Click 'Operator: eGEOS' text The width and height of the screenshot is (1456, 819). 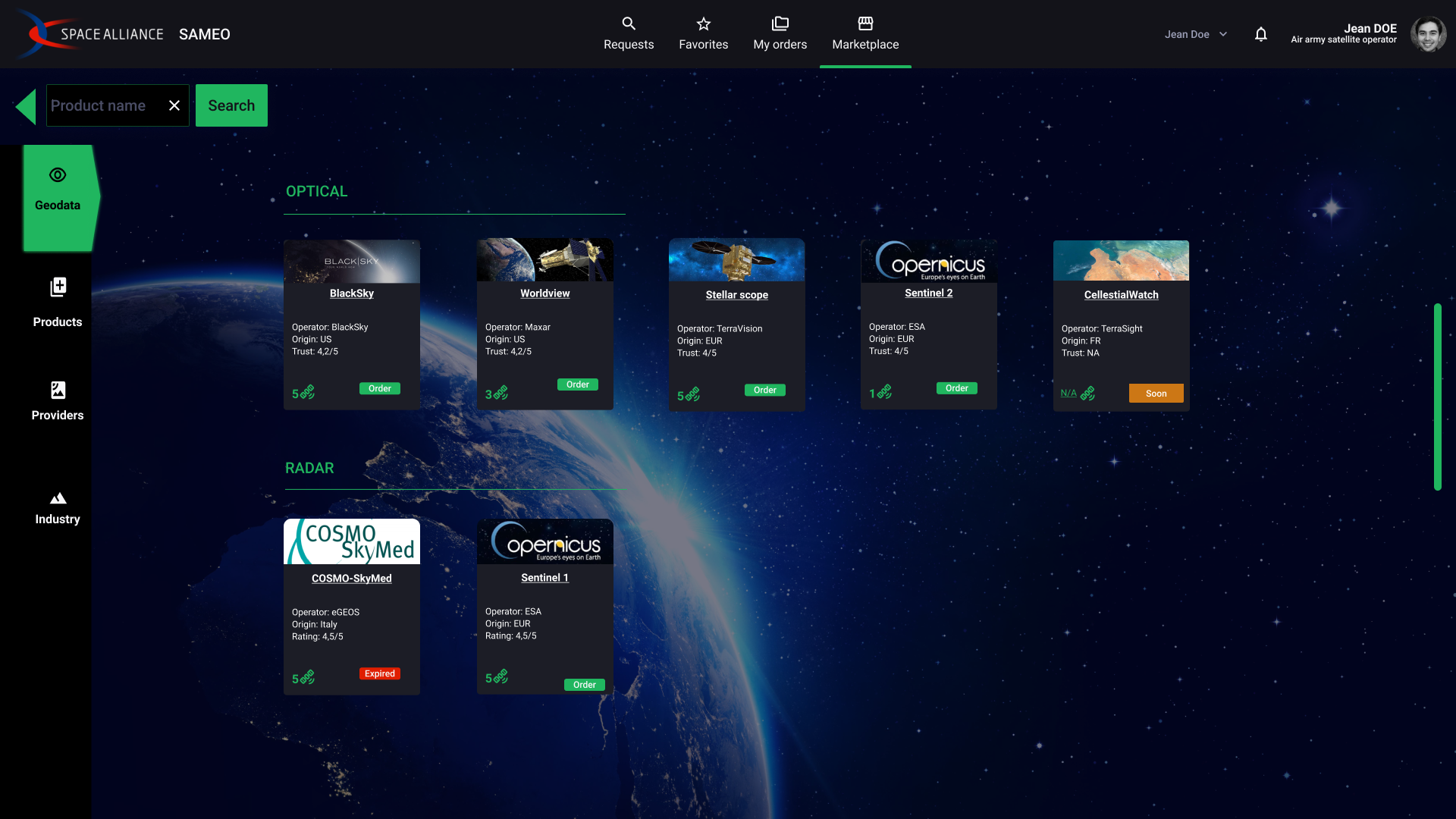point(326,613)
